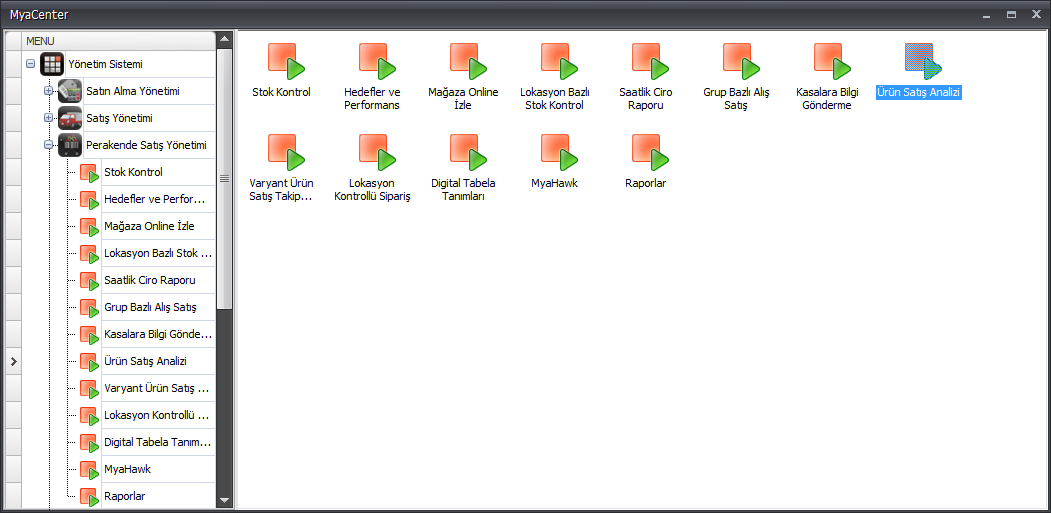Open Mağaza Online İzle icon in main panel
The height and width of the screenshot is (513, 1051).
click(469, 61)
